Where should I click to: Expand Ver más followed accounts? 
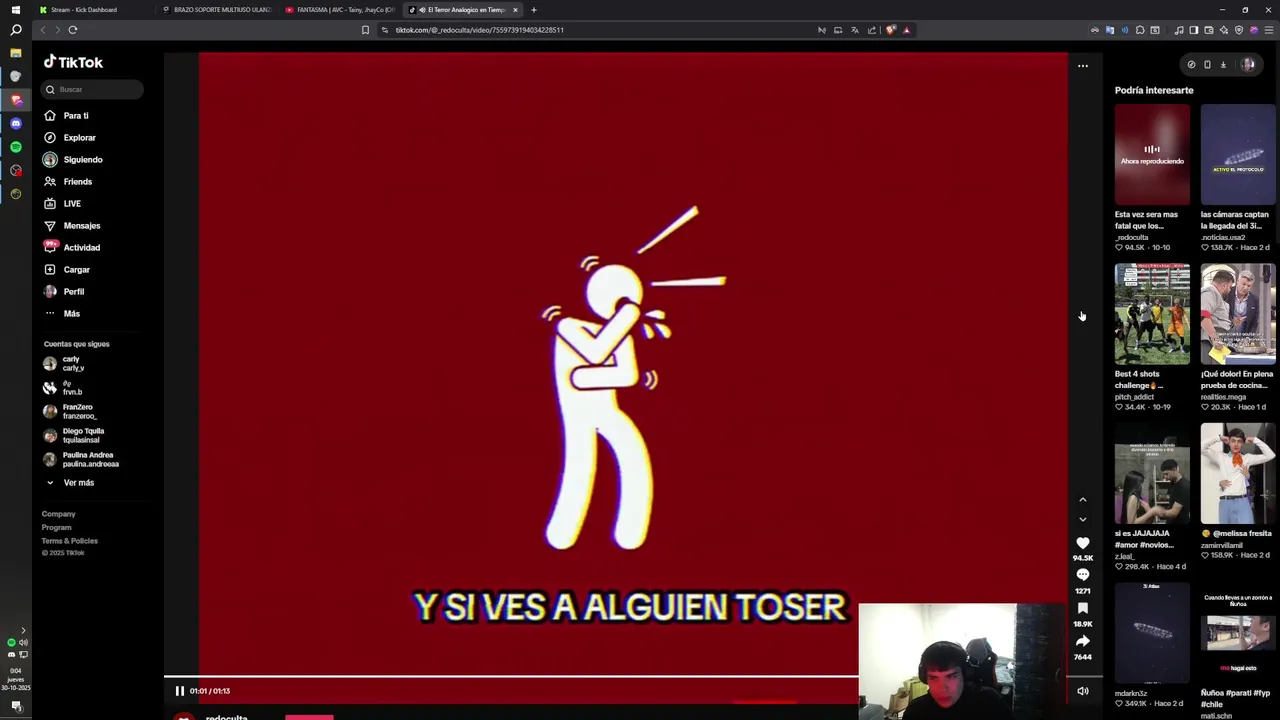point(70,483)
